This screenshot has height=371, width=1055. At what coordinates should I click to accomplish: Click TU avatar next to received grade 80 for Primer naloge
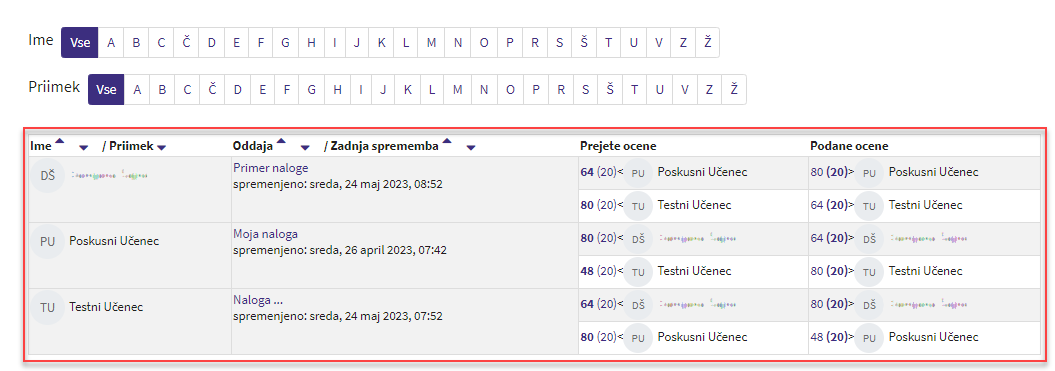tap(639, 206)
